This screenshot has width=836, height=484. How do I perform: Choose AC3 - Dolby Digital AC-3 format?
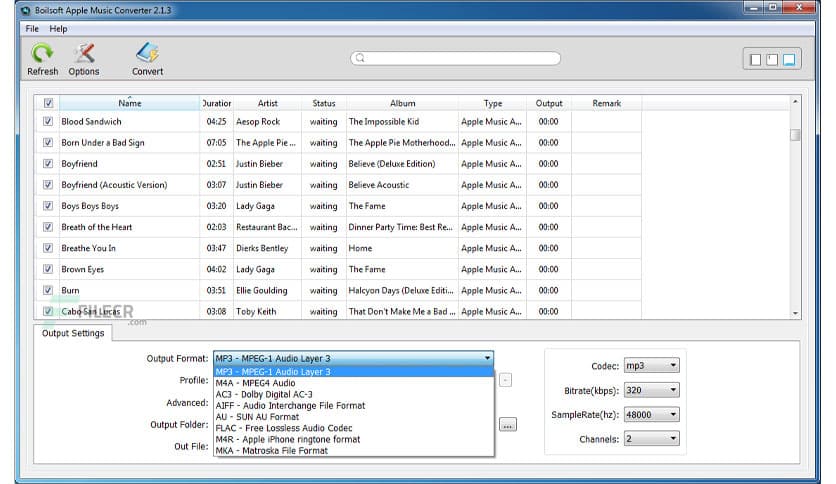353,394
